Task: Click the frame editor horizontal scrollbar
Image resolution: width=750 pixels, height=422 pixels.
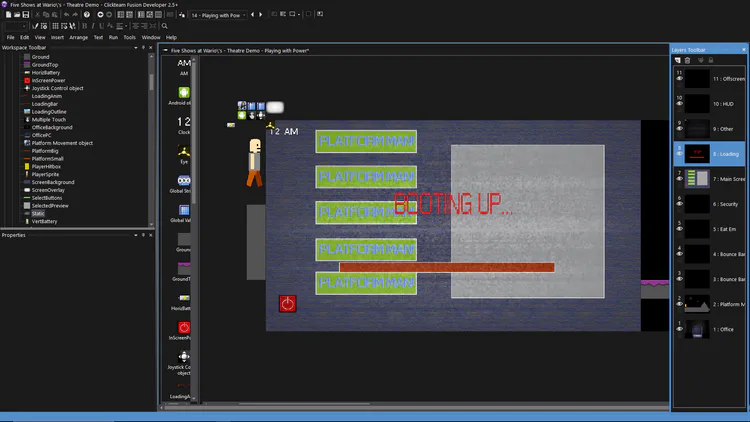Action: 304,404
